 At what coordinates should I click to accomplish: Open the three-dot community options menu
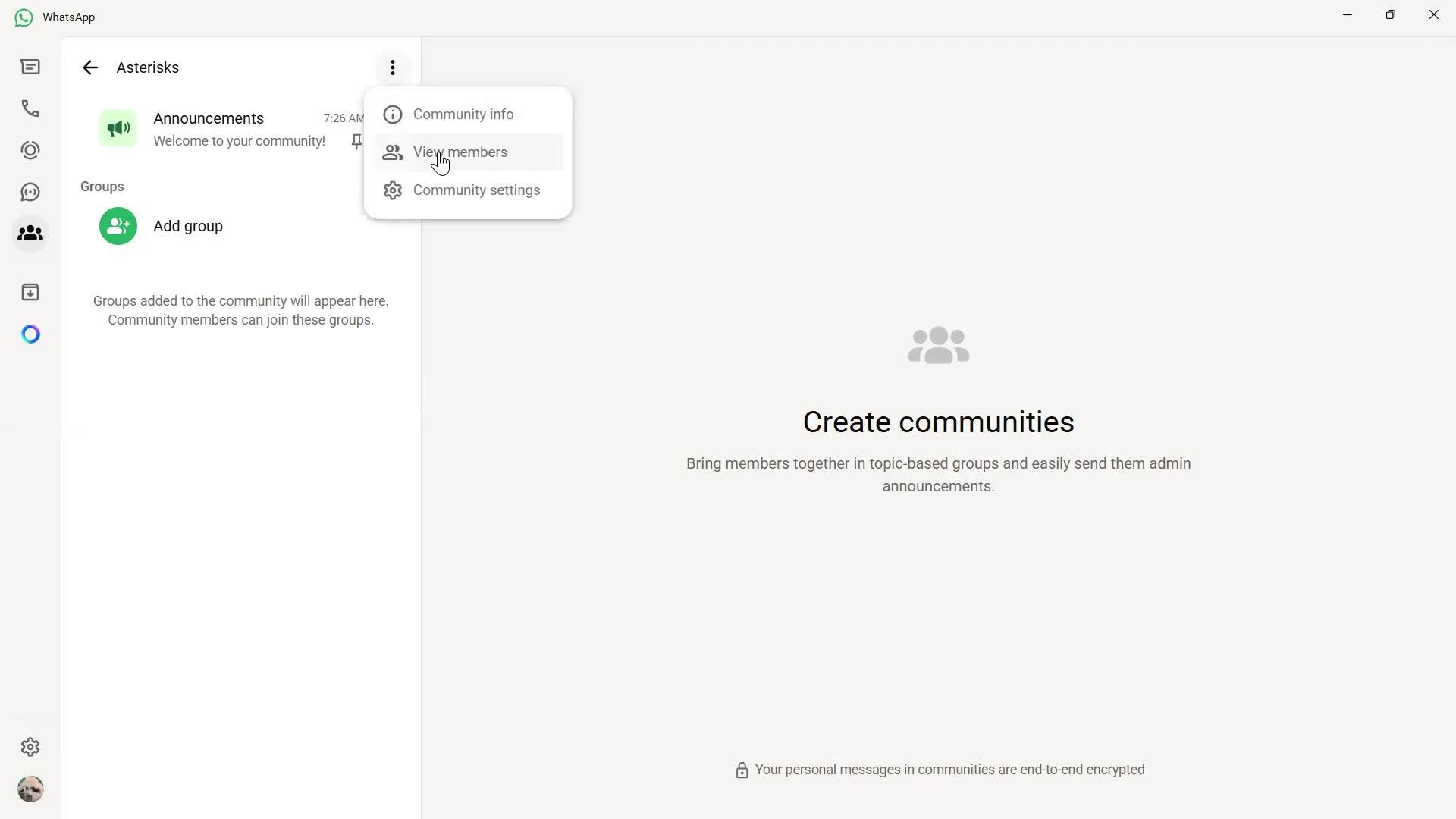click(x=392, y=67)
